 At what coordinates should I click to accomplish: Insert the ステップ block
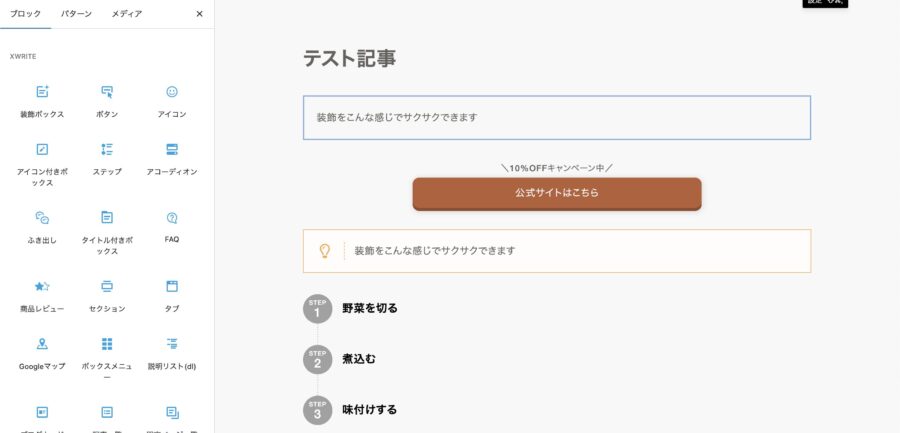[107, 158]
